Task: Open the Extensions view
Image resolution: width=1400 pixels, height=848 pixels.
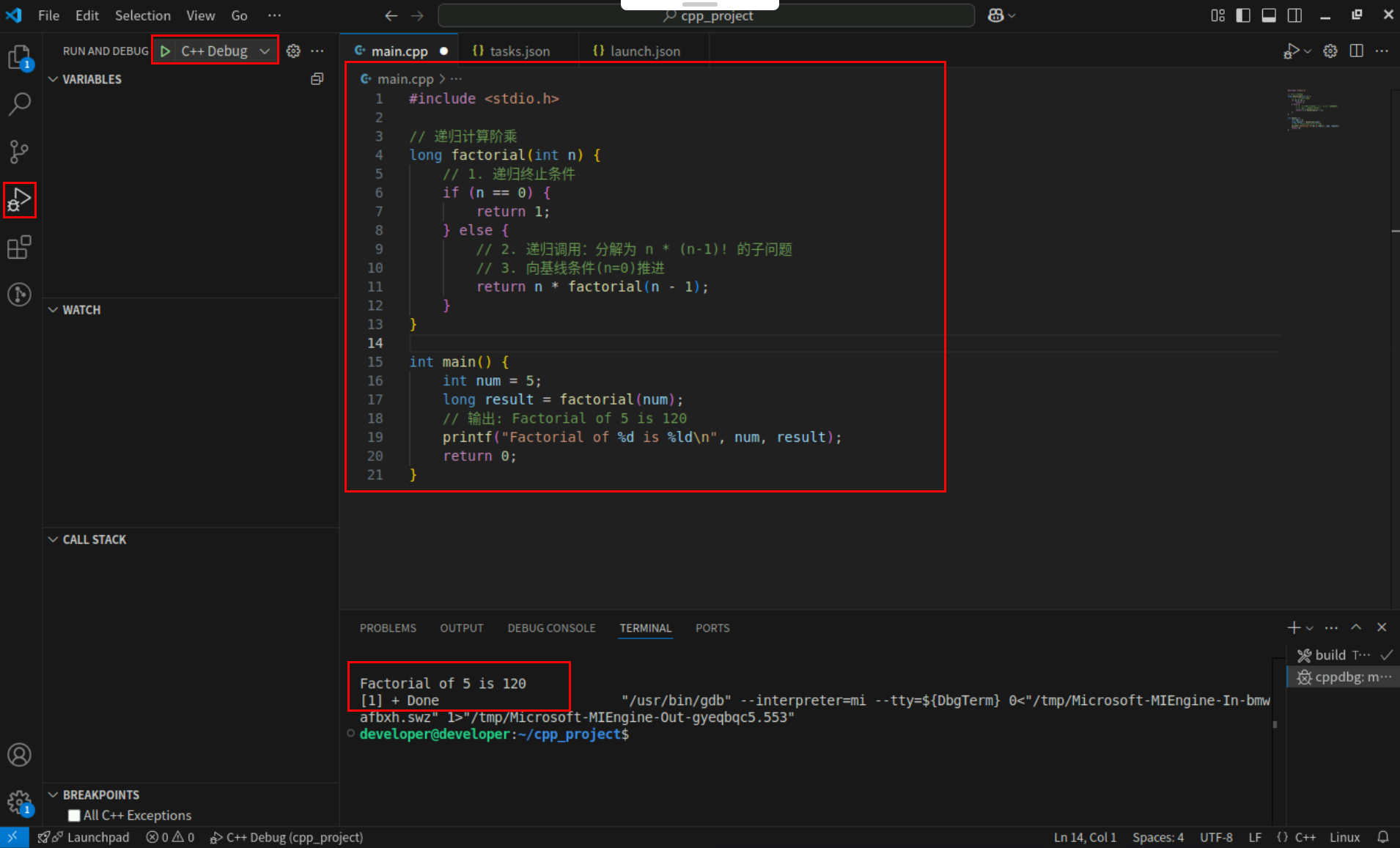Action: coord(20,247)
